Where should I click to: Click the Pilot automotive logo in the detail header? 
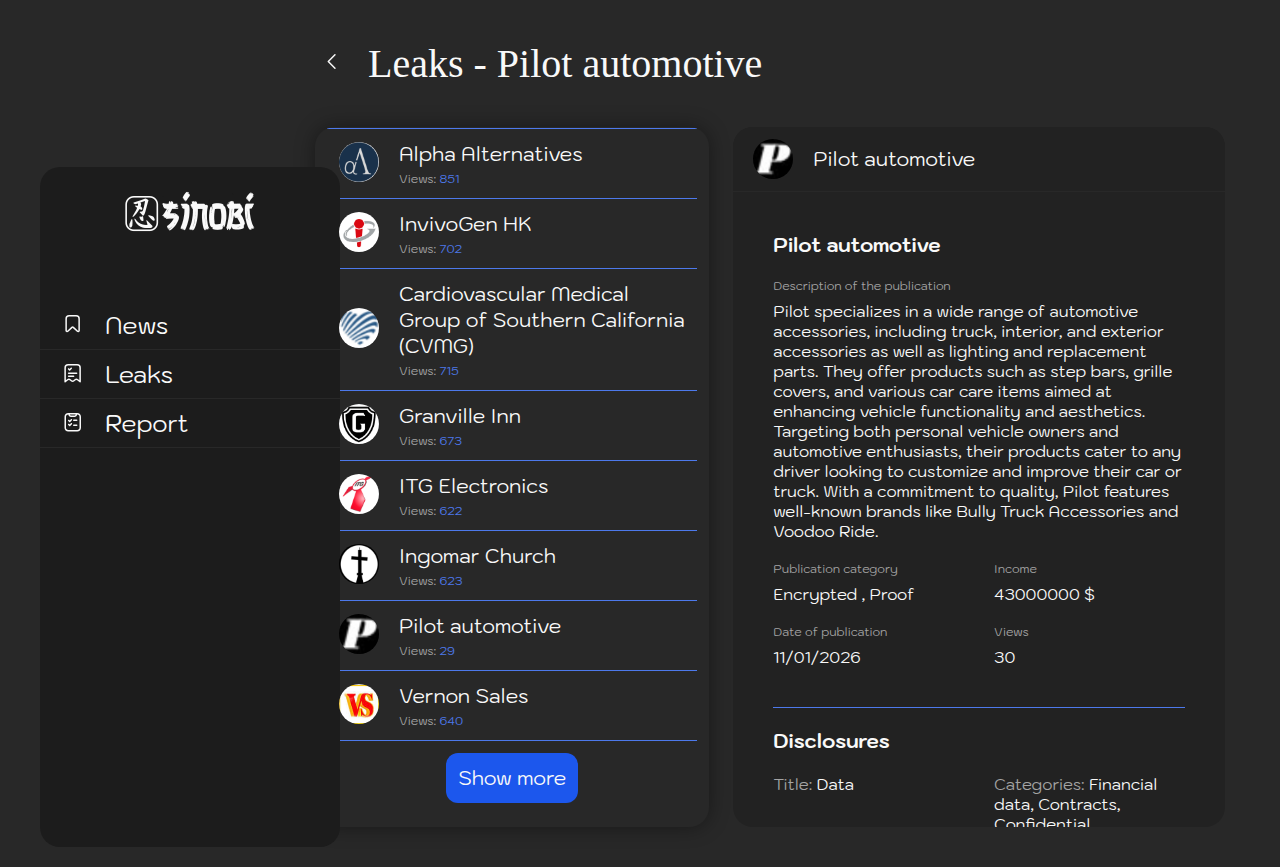click(x=773, y=159)
